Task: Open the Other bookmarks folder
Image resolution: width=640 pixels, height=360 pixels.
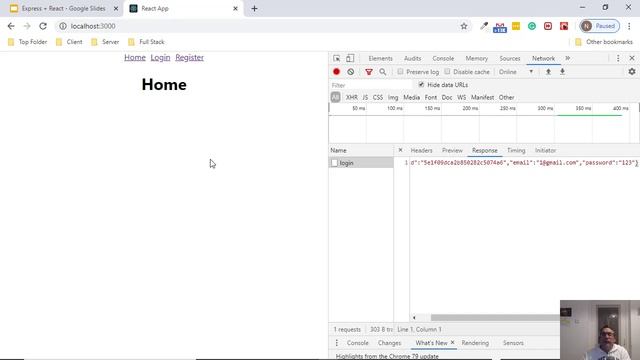Action: click(604, 42)
